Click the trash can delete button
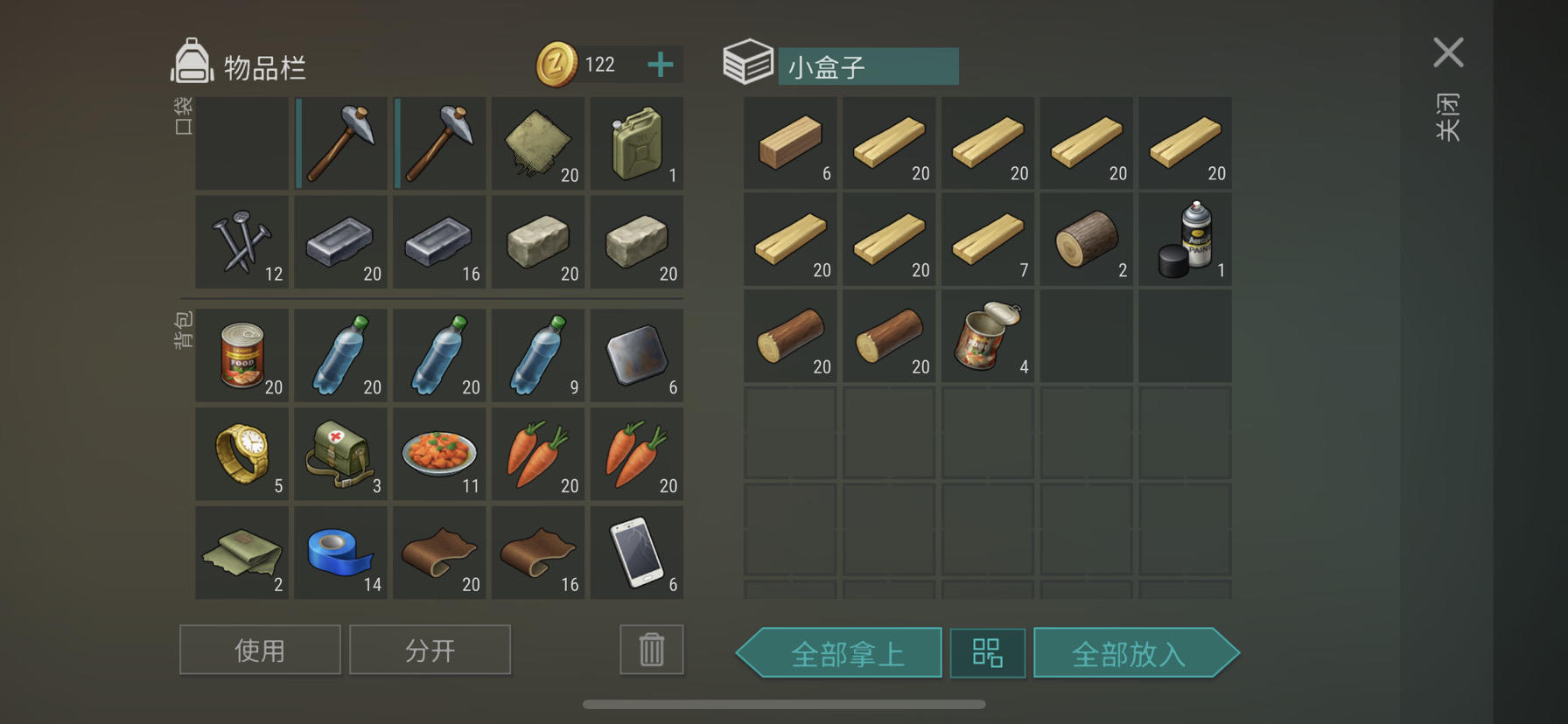 coord(652,650)
